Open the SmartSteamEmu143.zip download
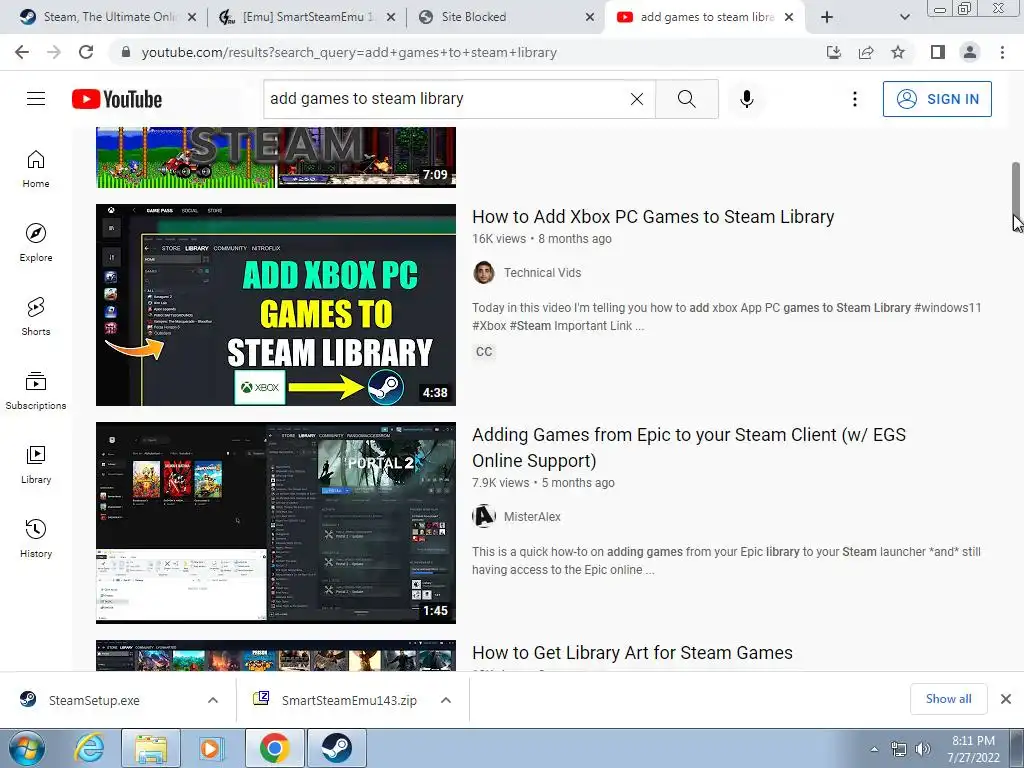The height and width of the screenshot is (768, 1024). 349,700
